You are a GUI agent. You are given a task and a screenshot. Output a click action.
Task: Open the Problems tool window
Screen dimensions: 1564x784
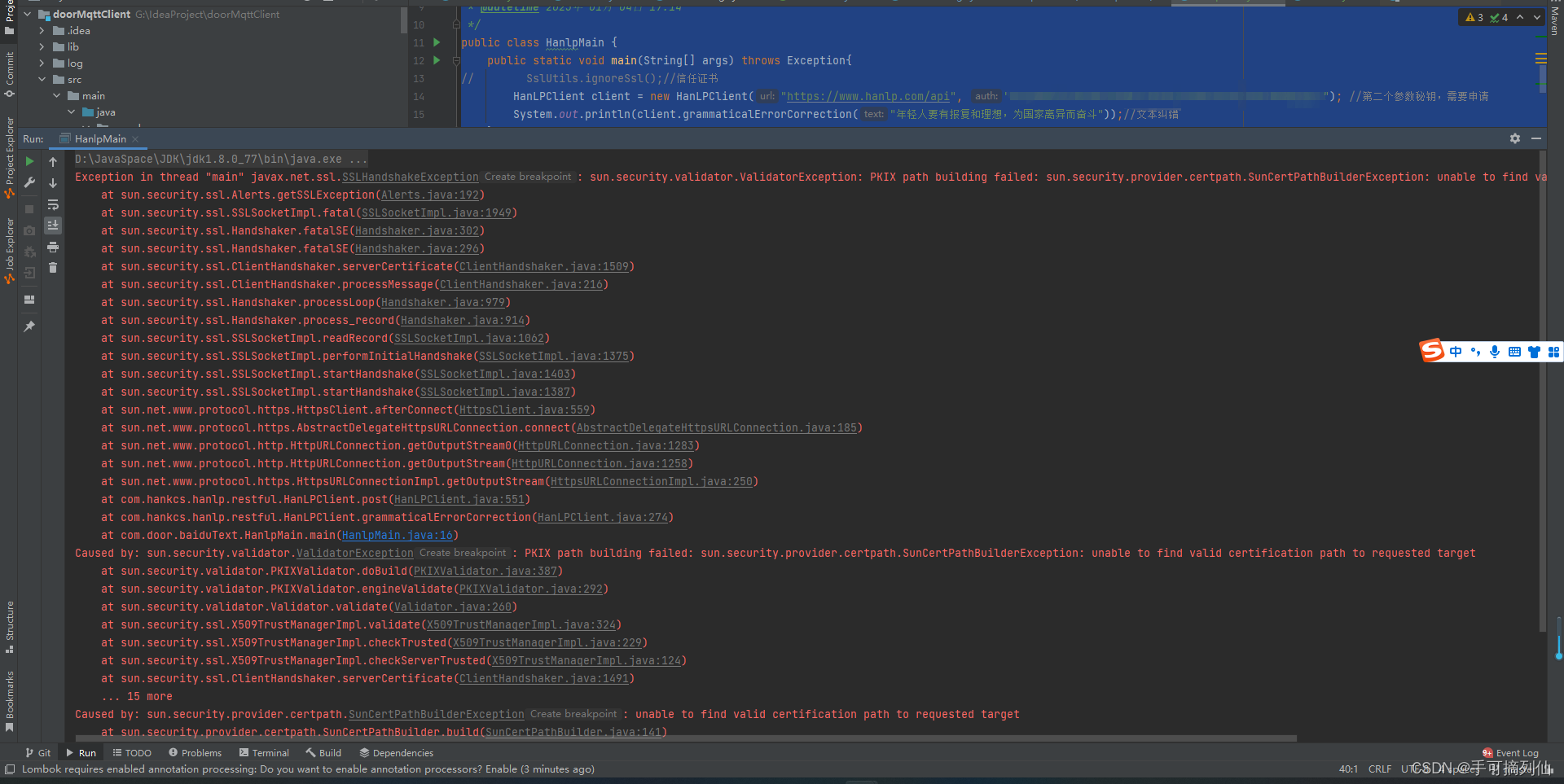195,753
